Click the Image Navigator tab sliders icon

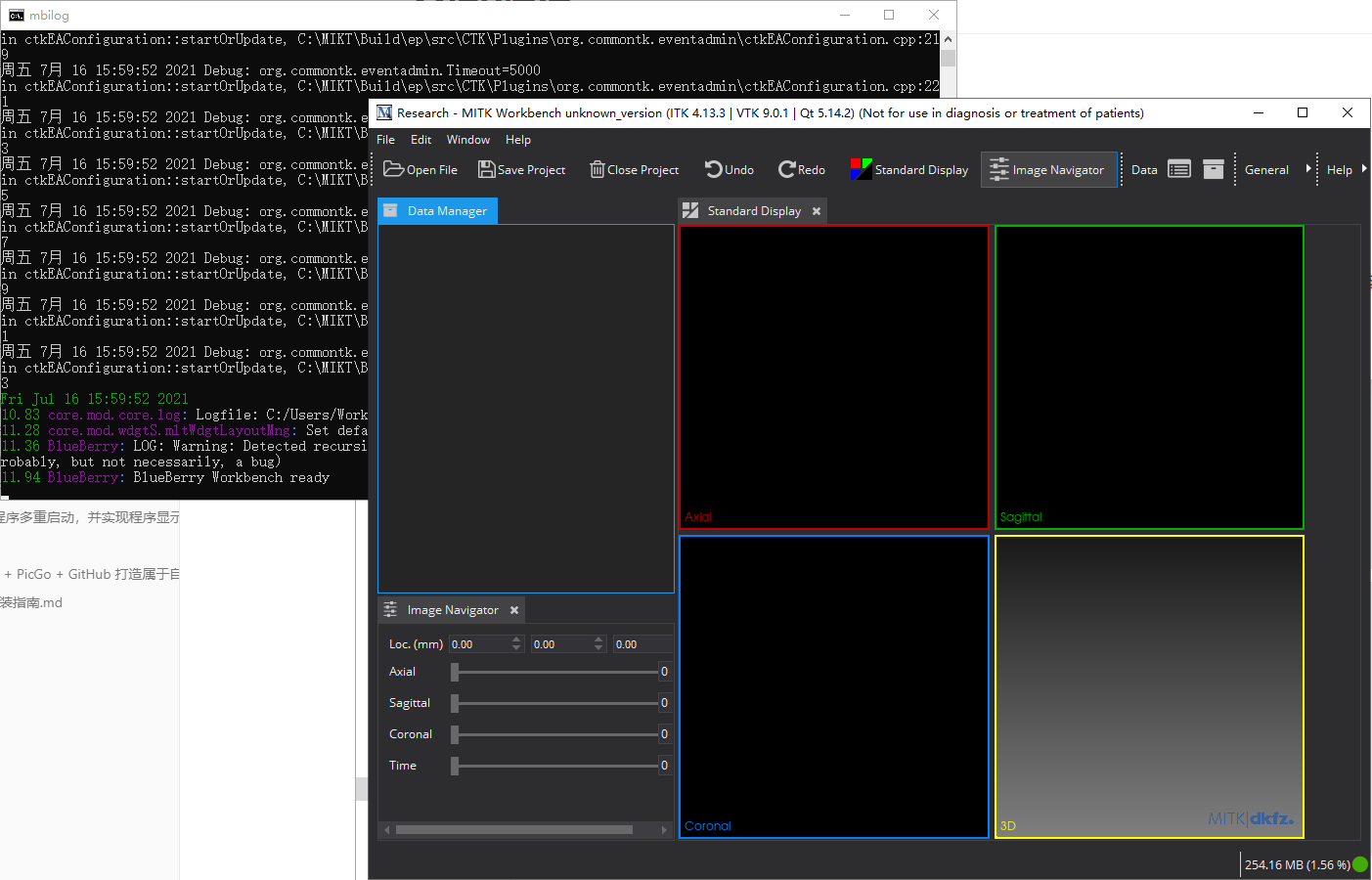390,609
